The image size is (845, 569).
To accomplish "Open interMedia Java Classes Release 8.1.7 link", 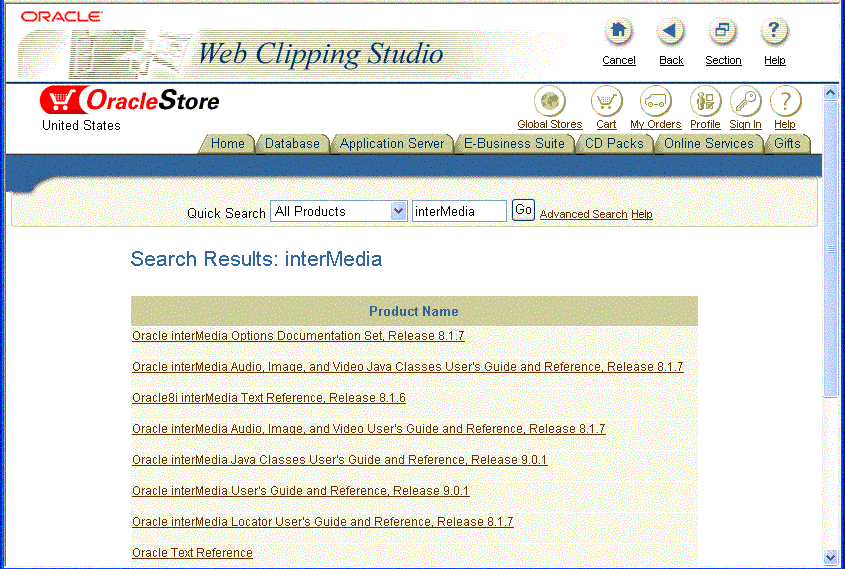I will coord(407,367).
